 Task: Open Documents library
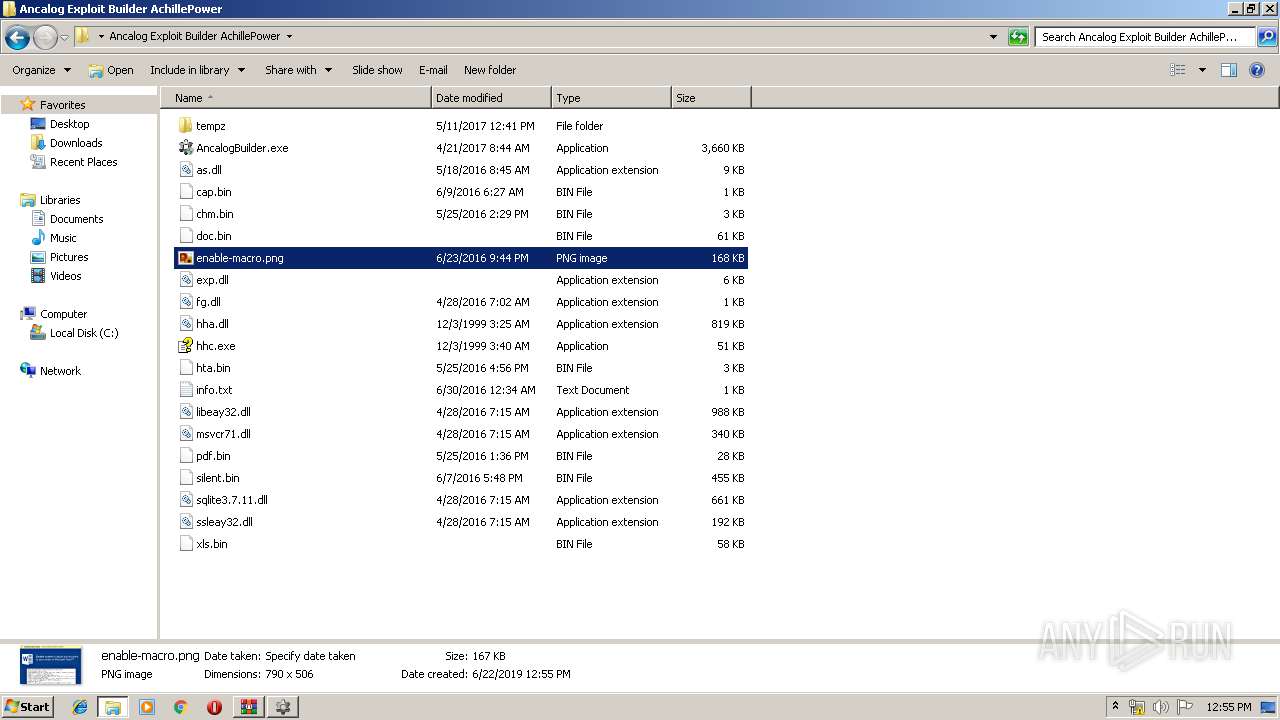pyautogui.click(x=76, y=219)
